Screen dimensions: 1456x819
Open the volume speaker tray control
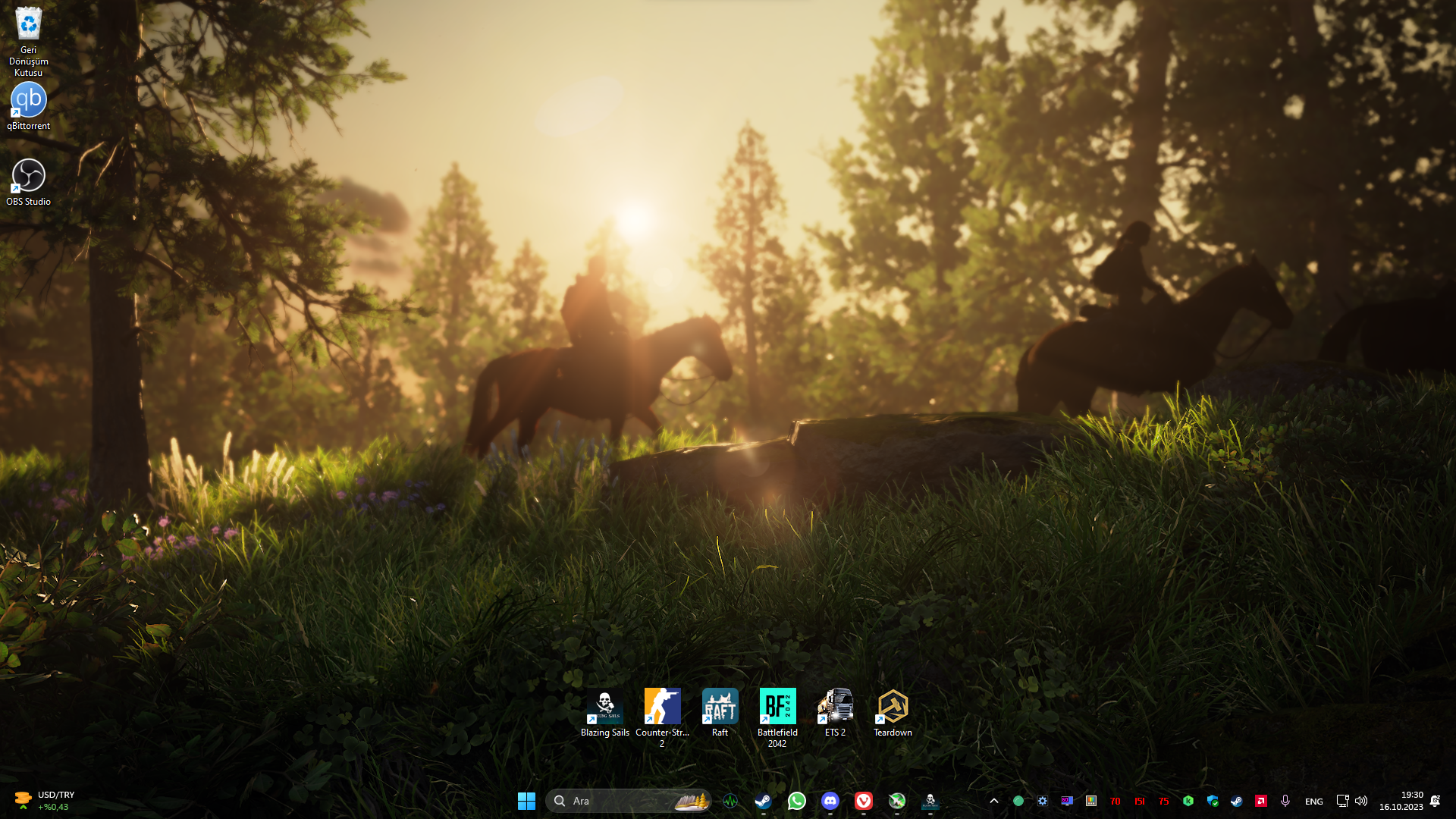point(1361,801)
